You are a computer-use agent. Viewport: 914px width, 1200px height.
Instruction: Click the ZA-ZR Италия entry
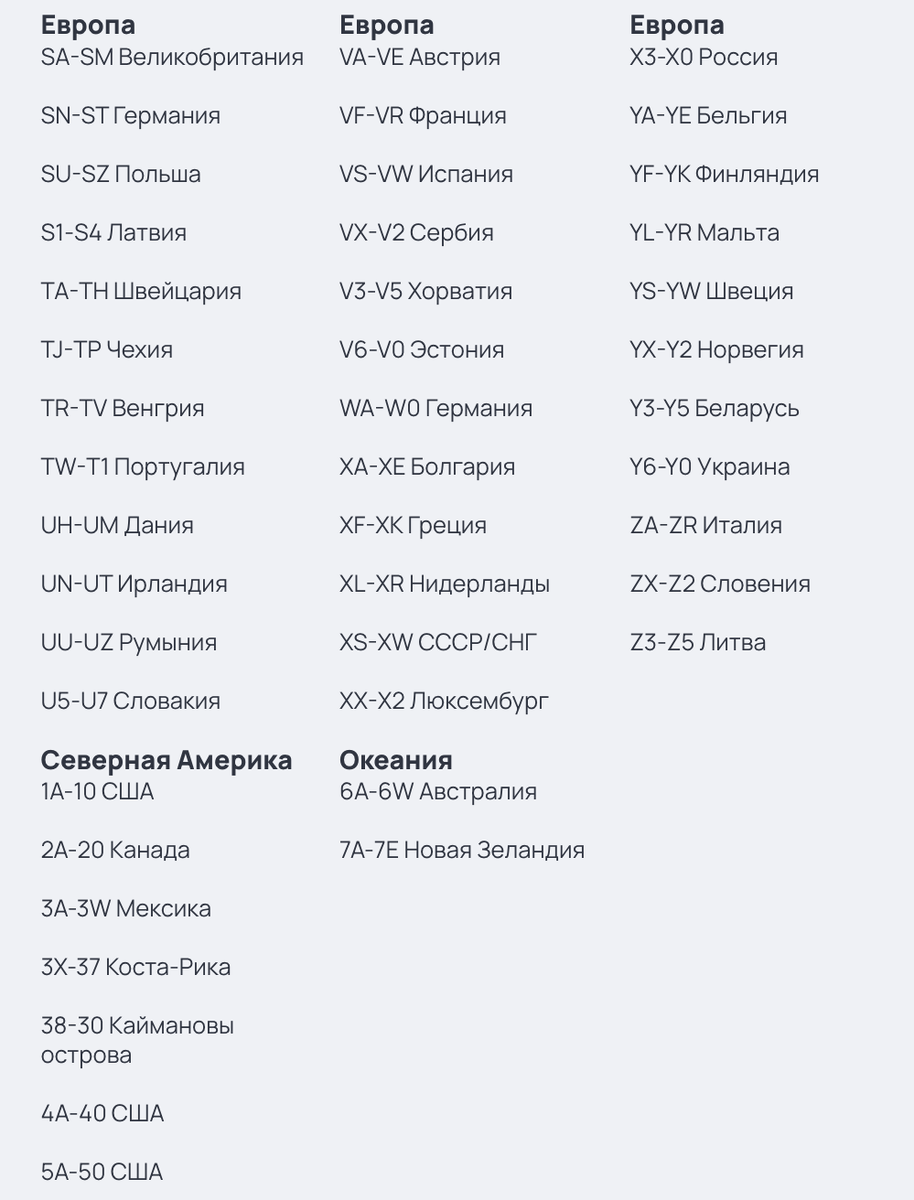706,526
